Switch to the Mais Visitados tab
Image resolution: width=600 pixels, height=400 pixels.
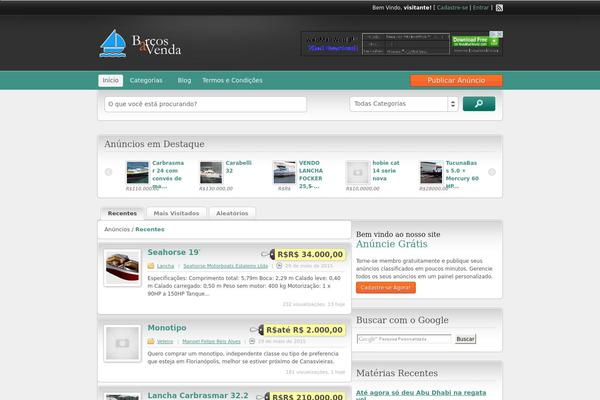point(176,213)
